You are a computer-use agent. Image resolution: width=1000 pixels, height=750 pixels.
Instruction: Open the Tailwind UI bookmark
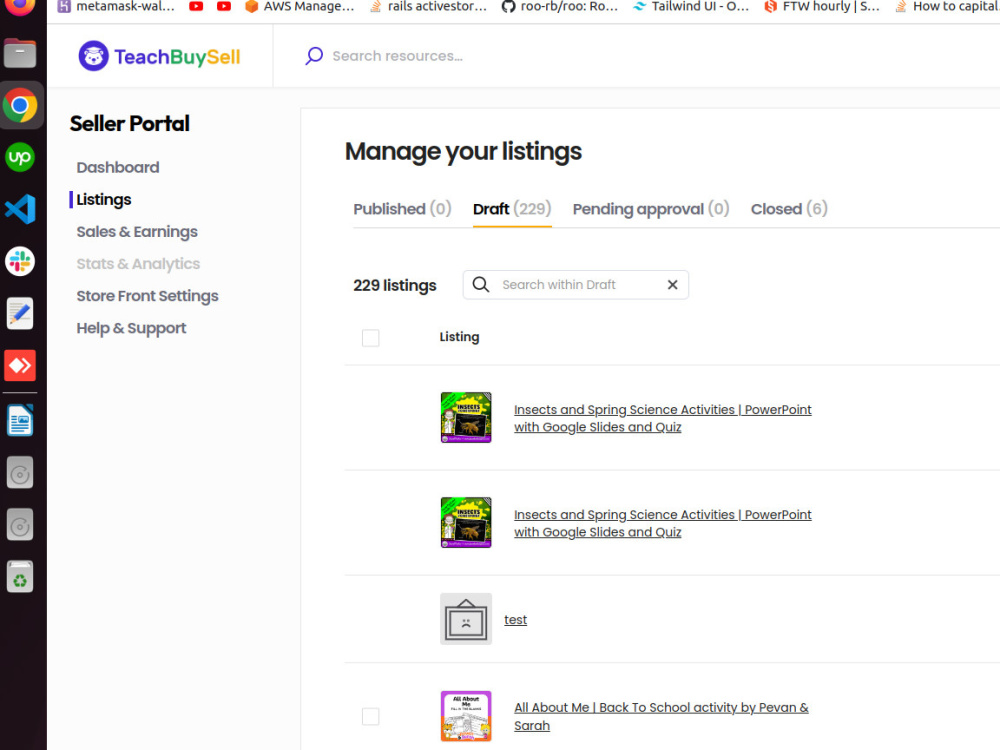pos(691,6)
